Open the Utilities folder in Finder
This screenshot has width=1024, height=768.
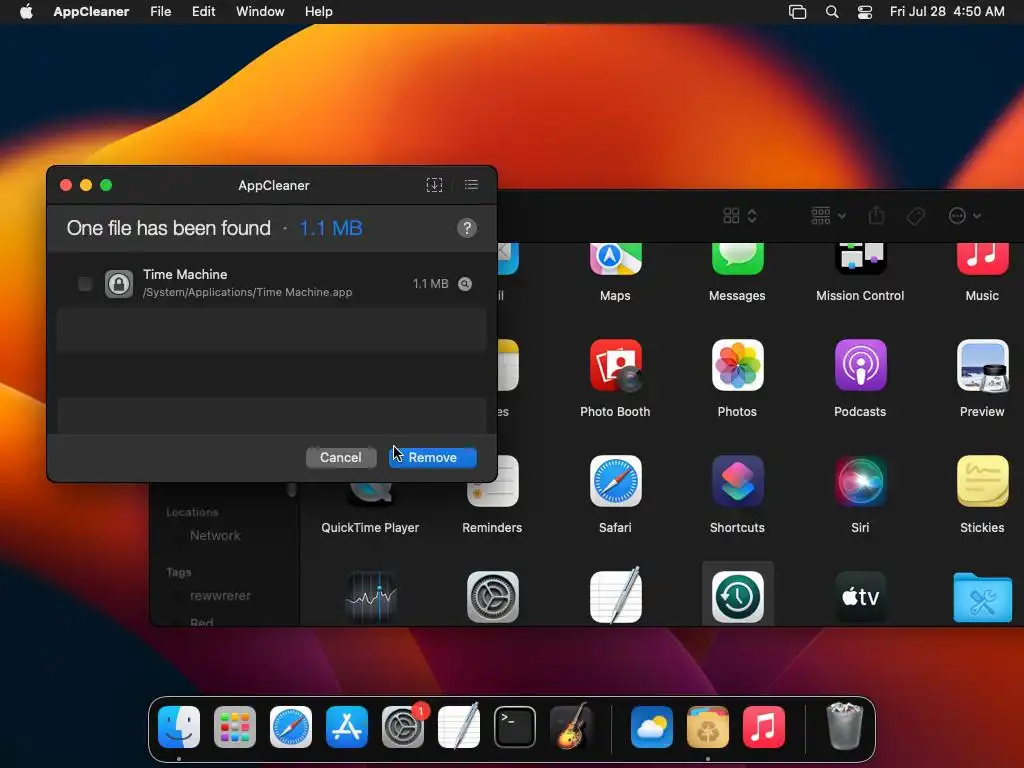[982, 598]
